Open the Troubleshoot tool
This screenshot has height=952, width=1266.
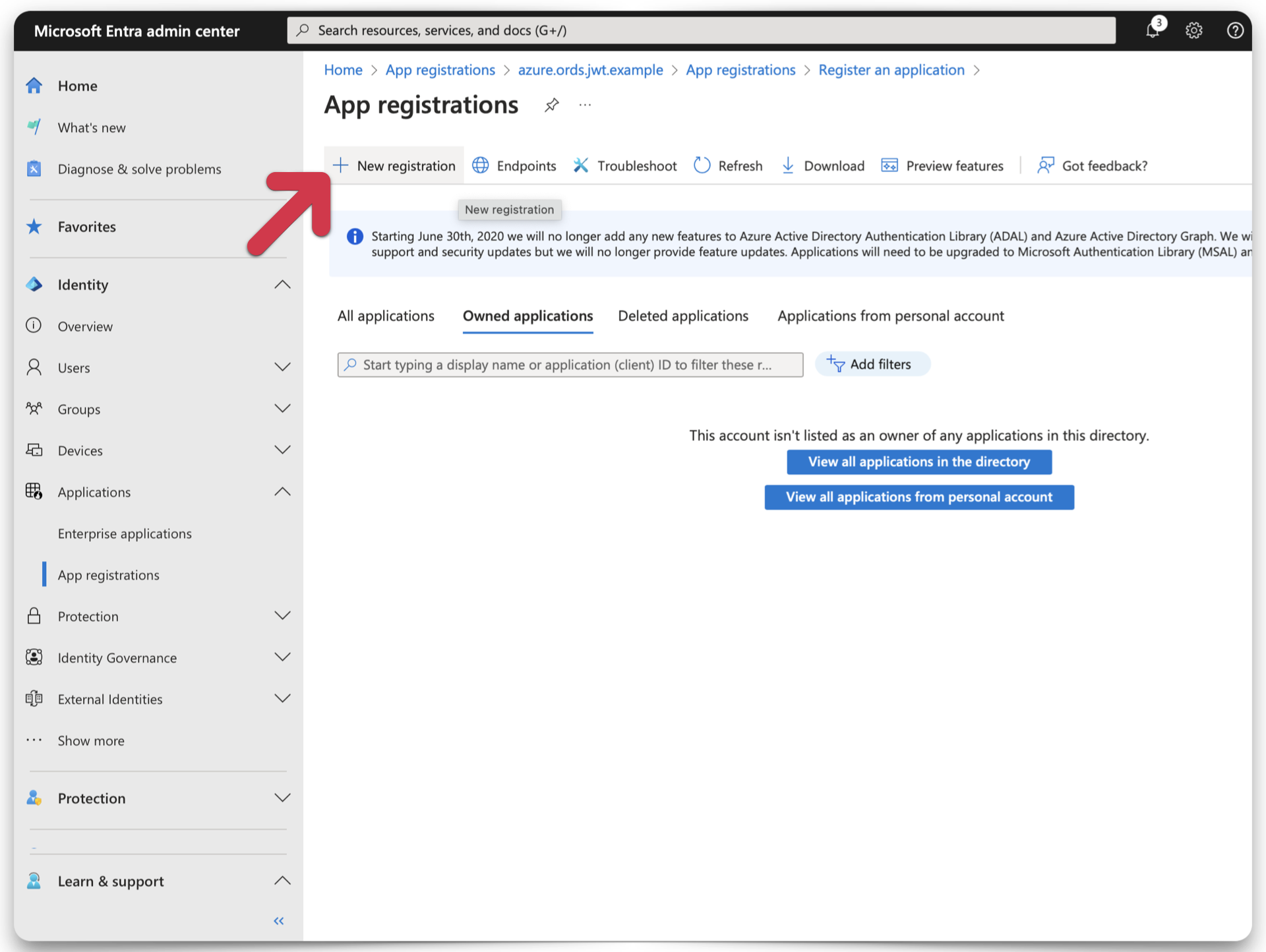tap(624, 165)
